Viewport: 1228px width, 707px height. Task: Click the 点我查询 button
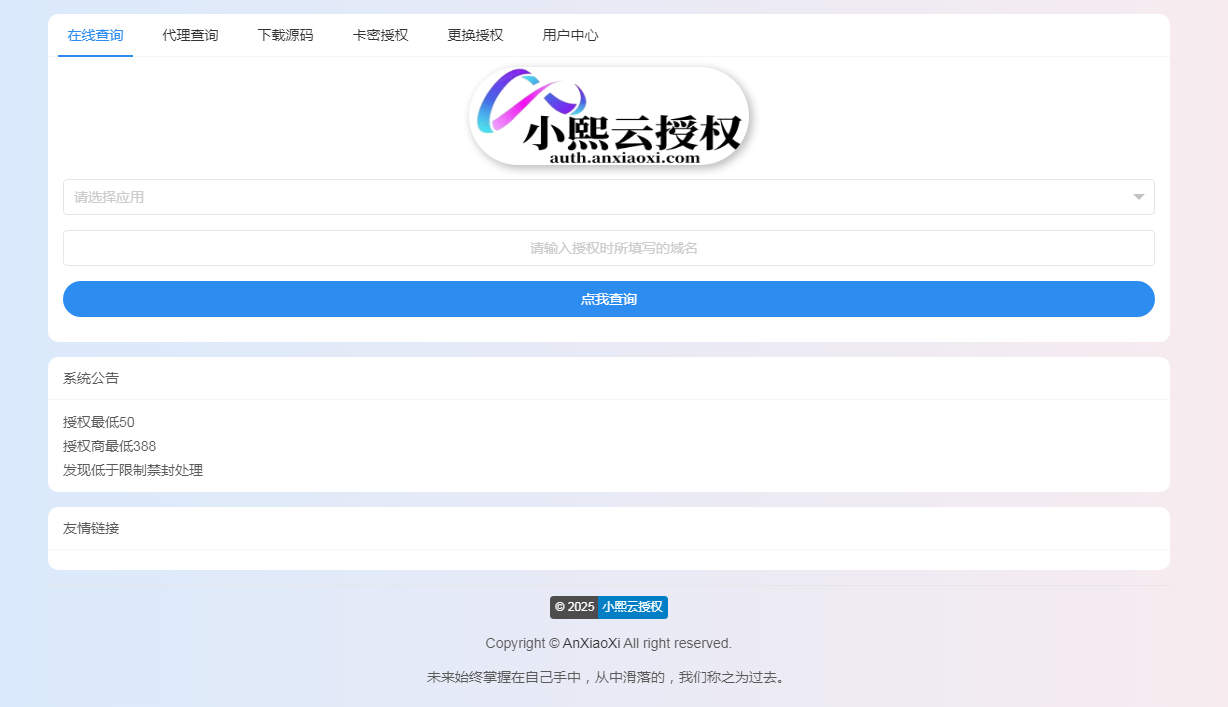tap(609, 299)
